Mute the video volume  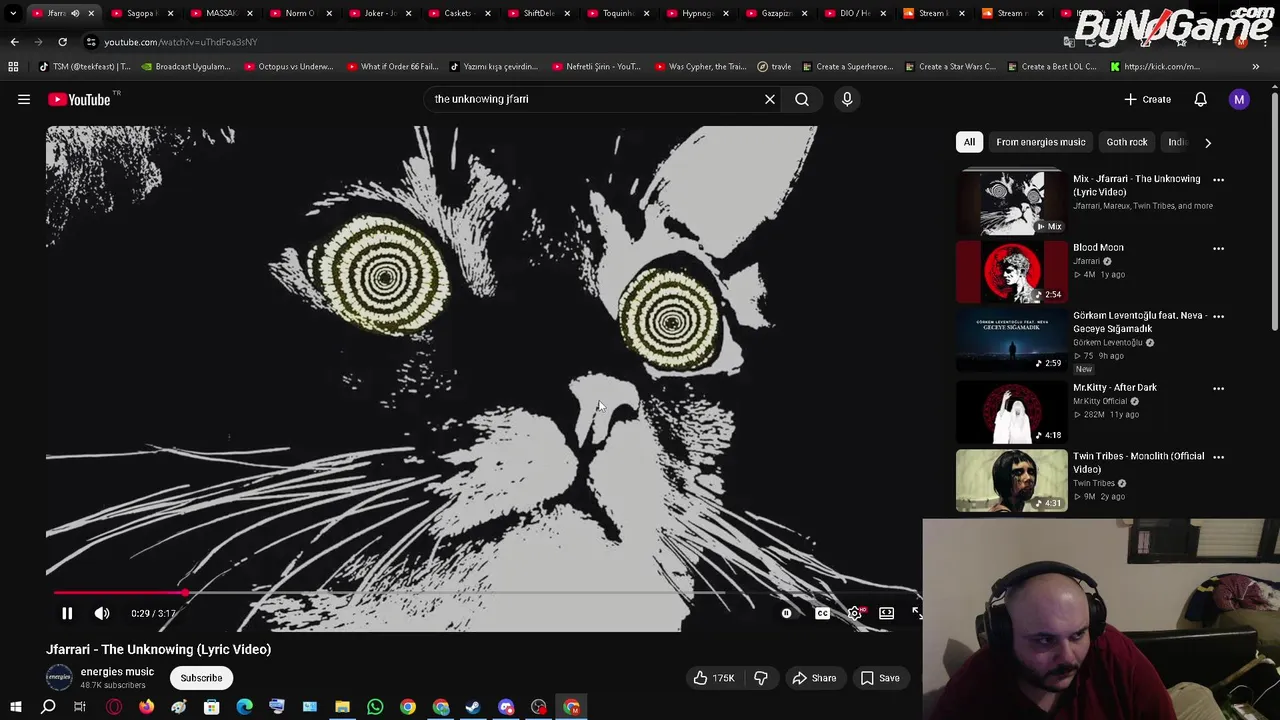coord(102,613)
